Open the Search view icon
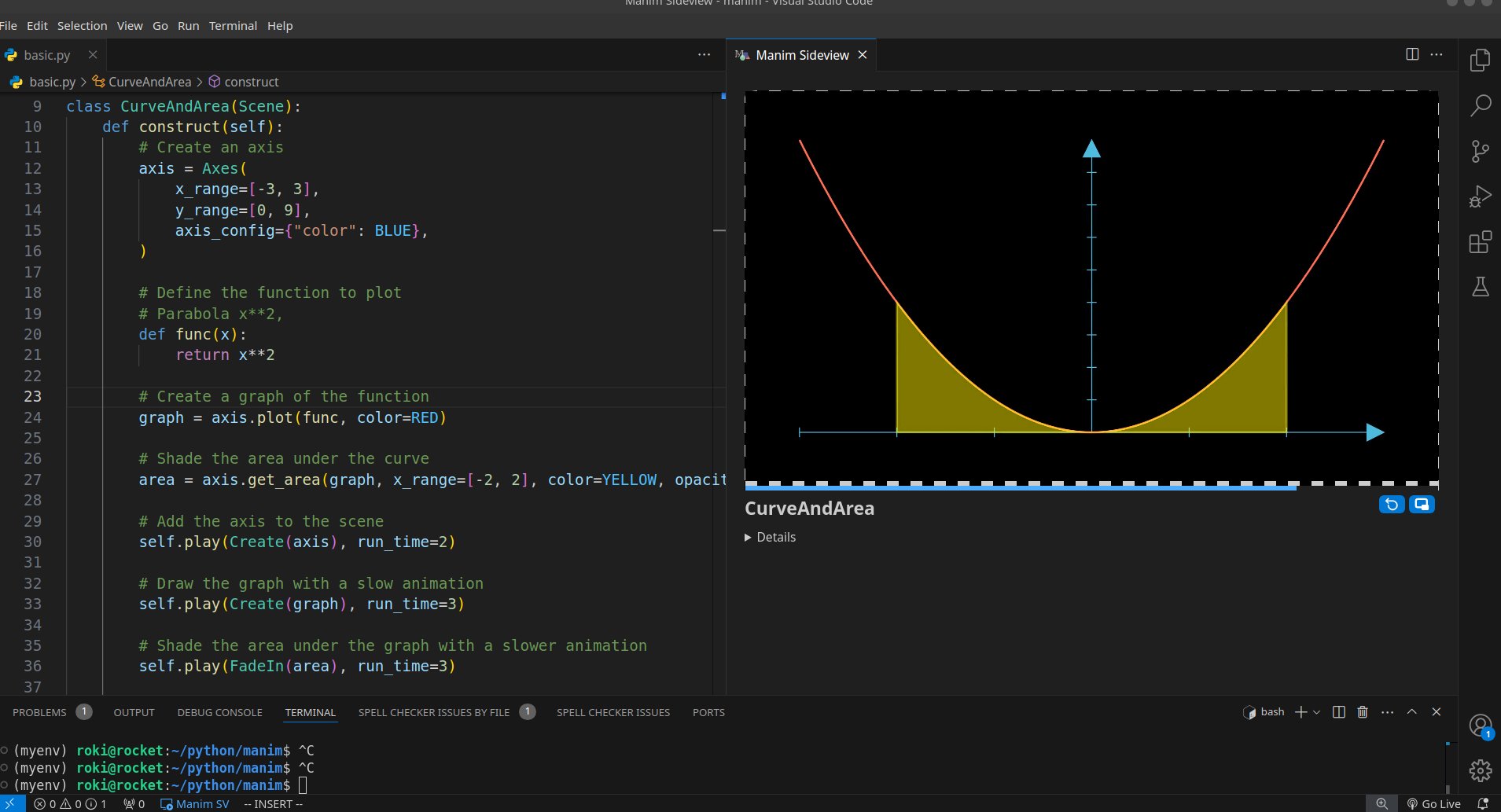This screenshot has height=812, width=1501. click(x=1480, y=105)
